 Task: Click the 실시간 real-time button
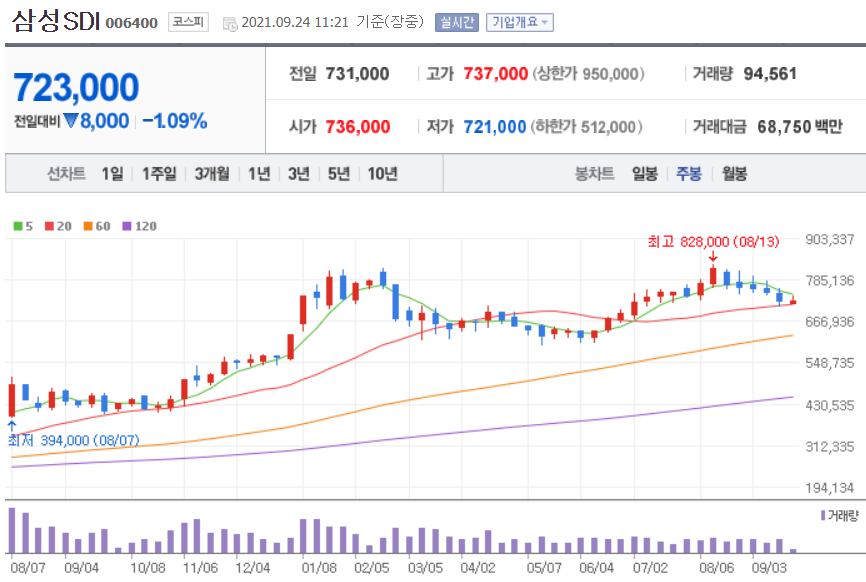pyautogui.click(x=456, y=22)
